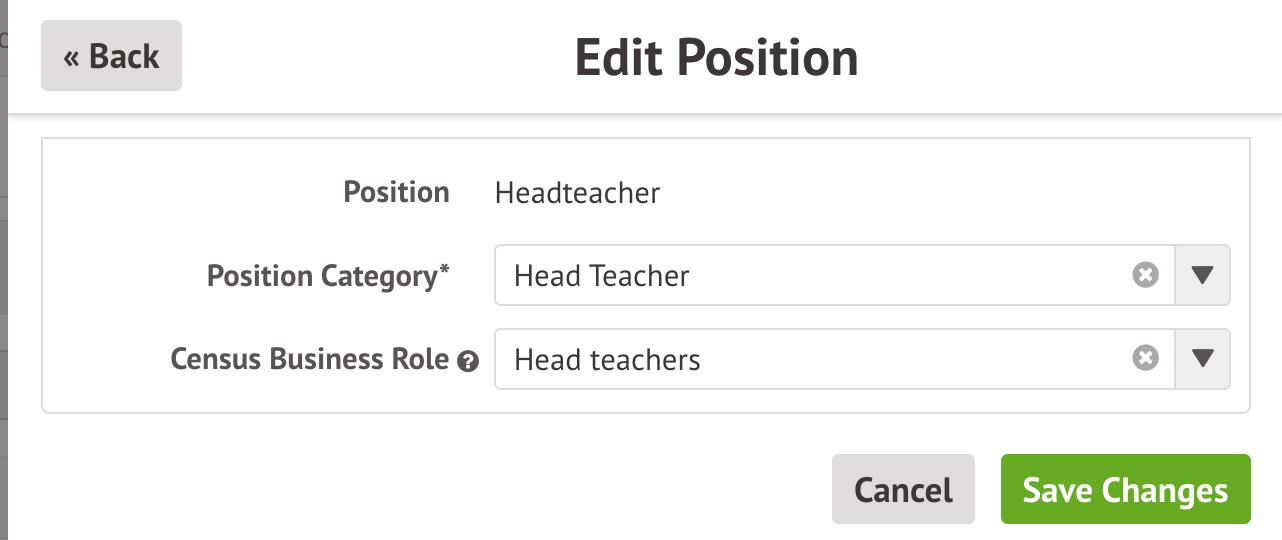Show Census Business Role help tooltip

(x=466, y=361)
